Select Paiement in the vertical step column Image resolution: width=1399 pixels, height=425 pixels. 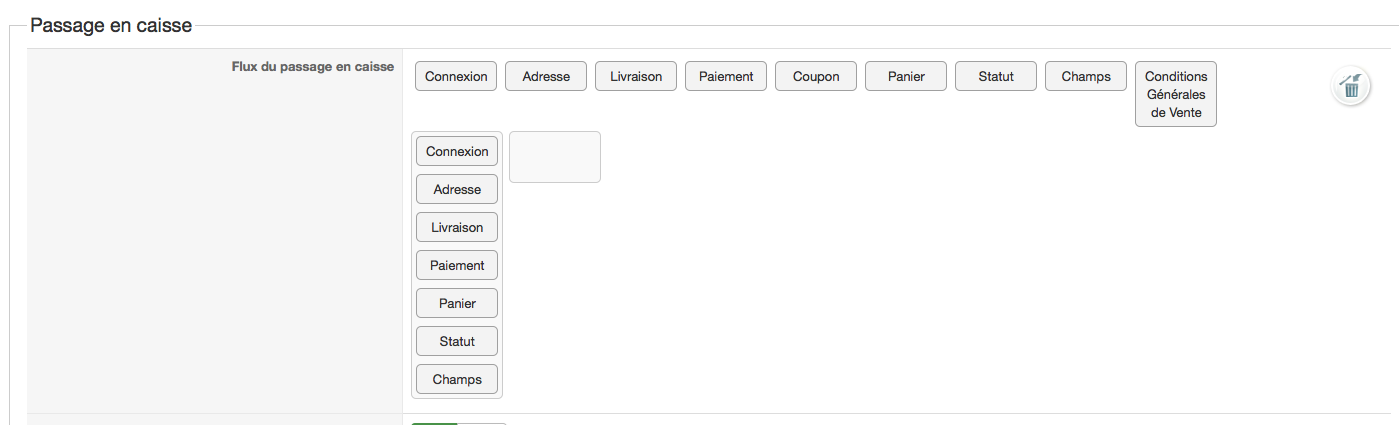click(x=457, y=265)
